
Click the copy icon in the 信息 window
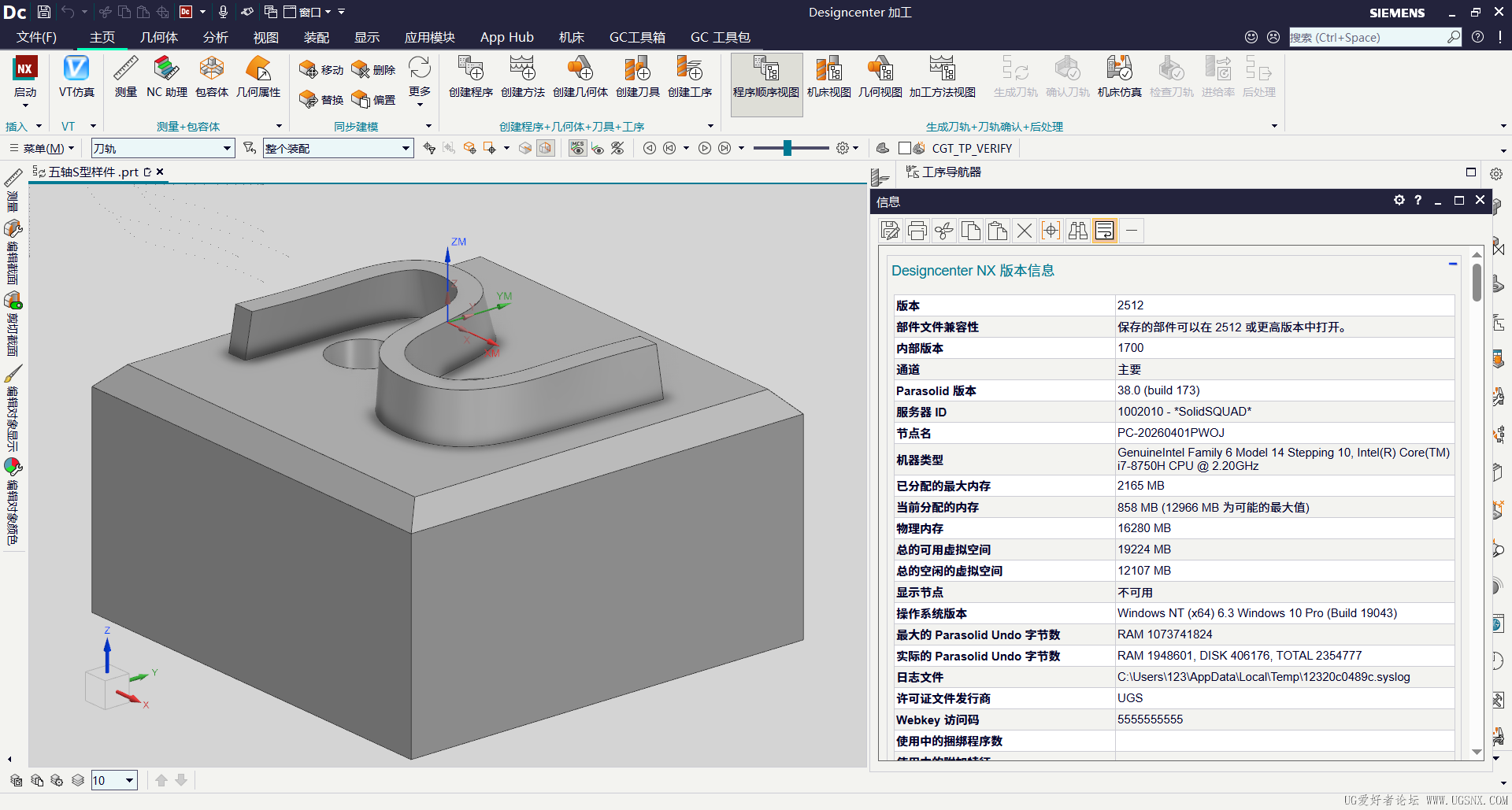pyautogui.click(x=971, y=231)
